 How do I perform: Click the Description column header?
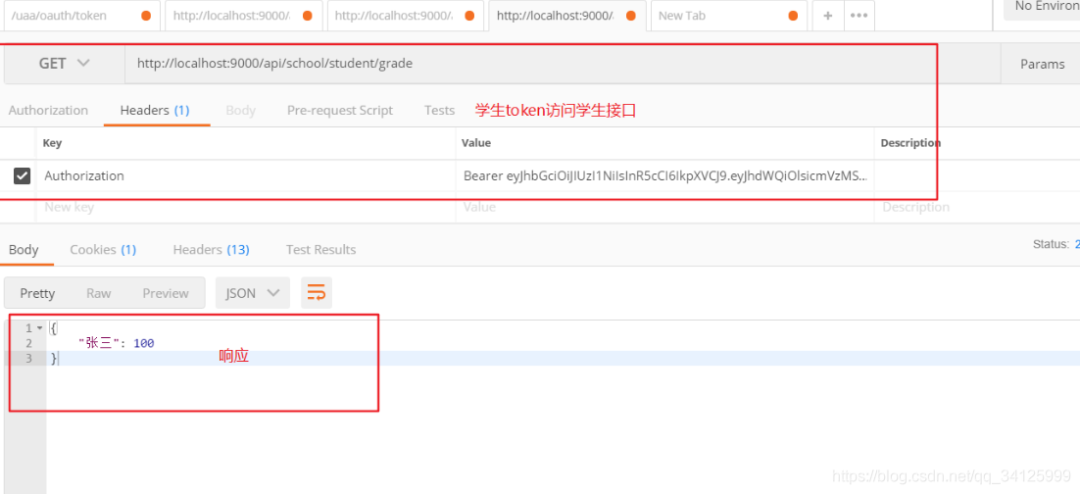pos(911,143)
